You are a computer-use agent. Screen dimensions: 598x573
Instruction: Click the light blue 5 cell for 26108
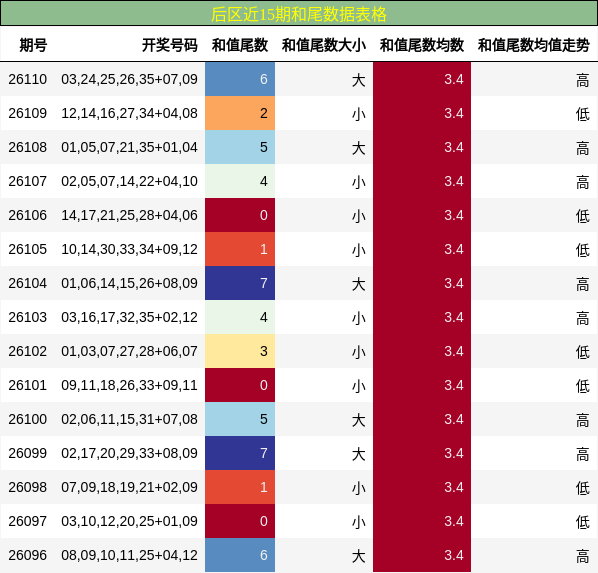pos(240,147)
